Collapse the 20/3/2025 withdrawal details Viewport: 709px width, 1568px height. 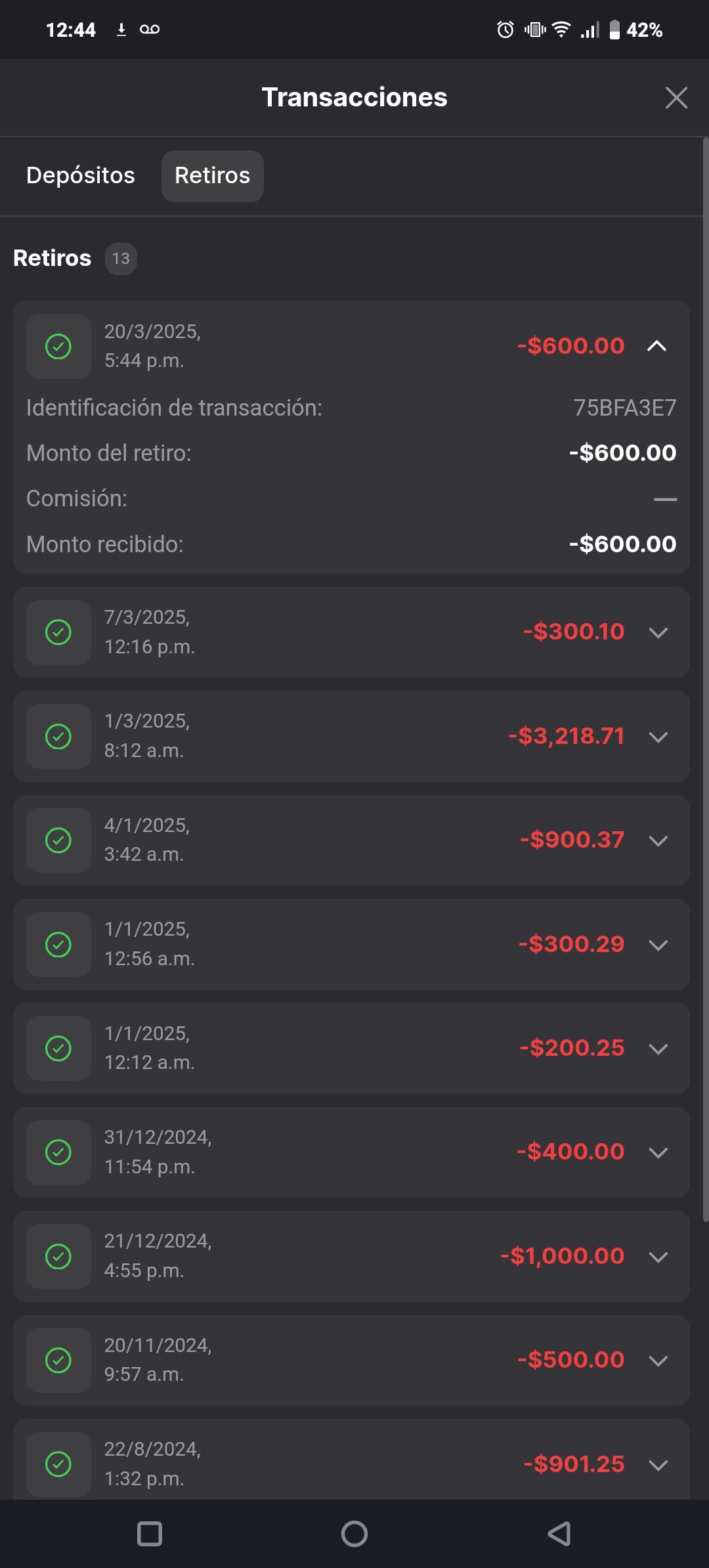pos(657,346)
